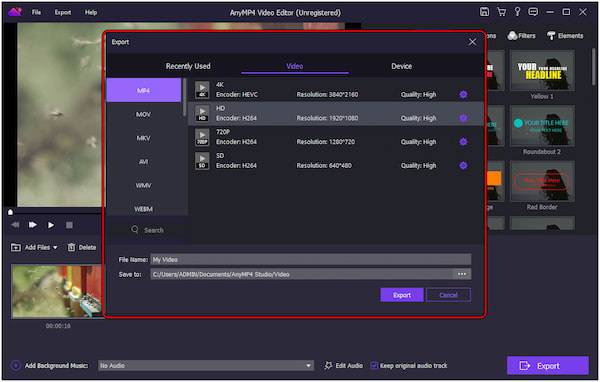The image size is (600, 382).
Task: Click purple Export button in dialog
Action: pyautogui.click(x=402, y=295)
